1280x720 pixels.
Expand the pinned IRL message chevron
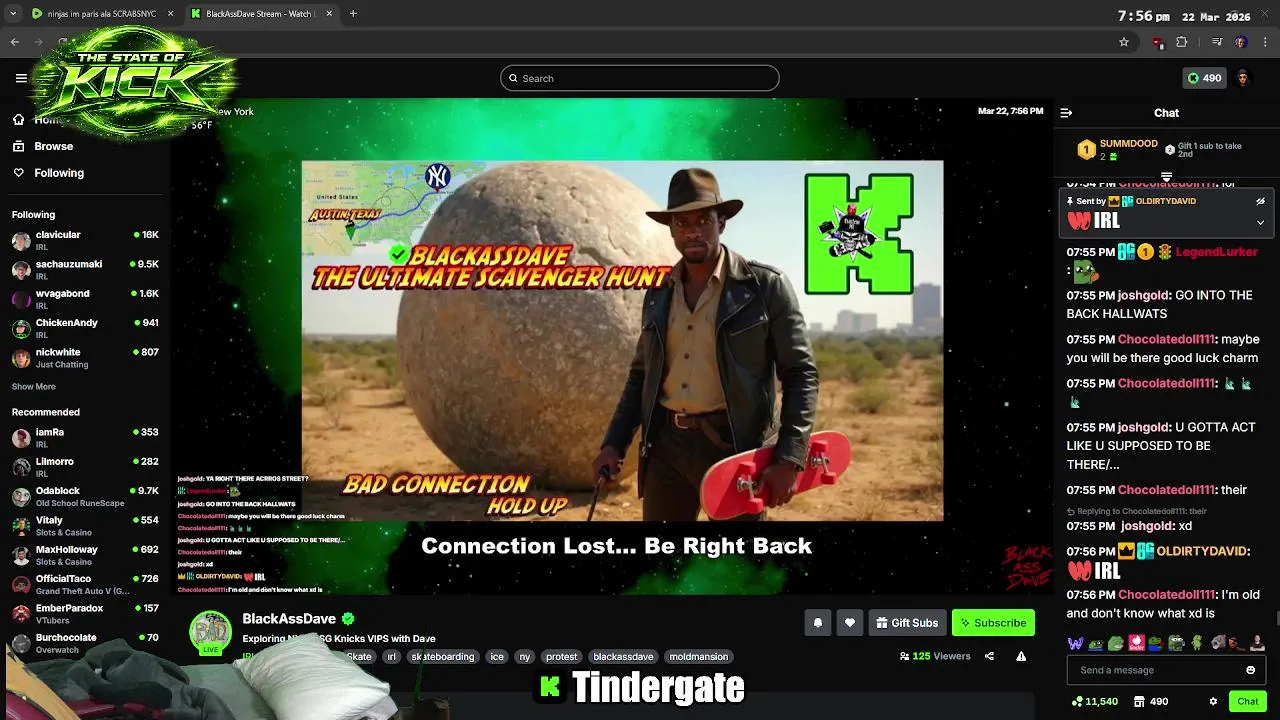point(1260,222)
